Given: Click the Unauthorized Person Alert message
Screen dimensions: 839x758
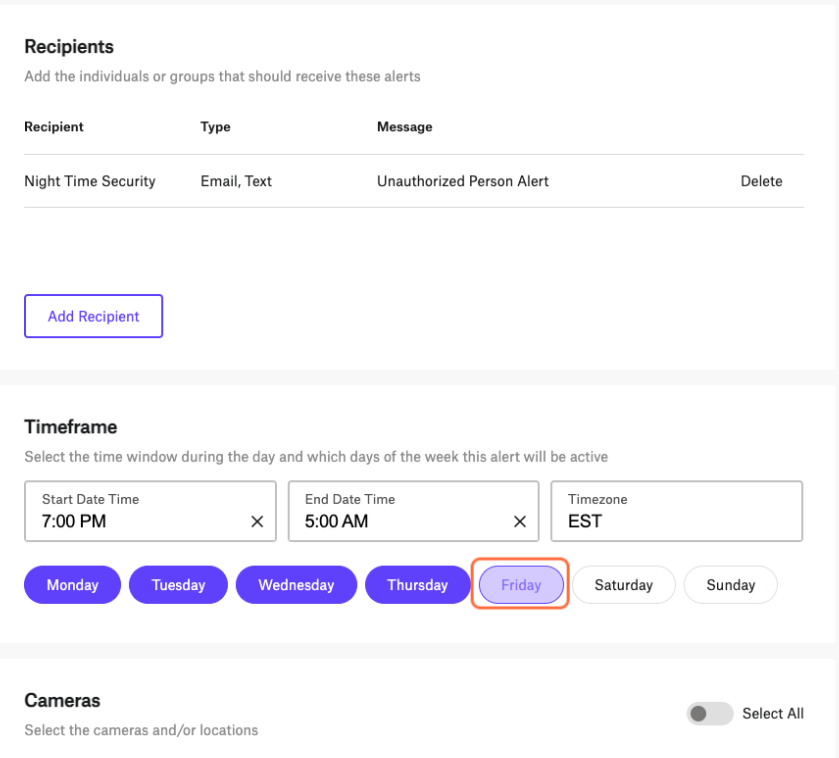Looking at the screenshot, I should pyautogui.click(x=463, y=181).
